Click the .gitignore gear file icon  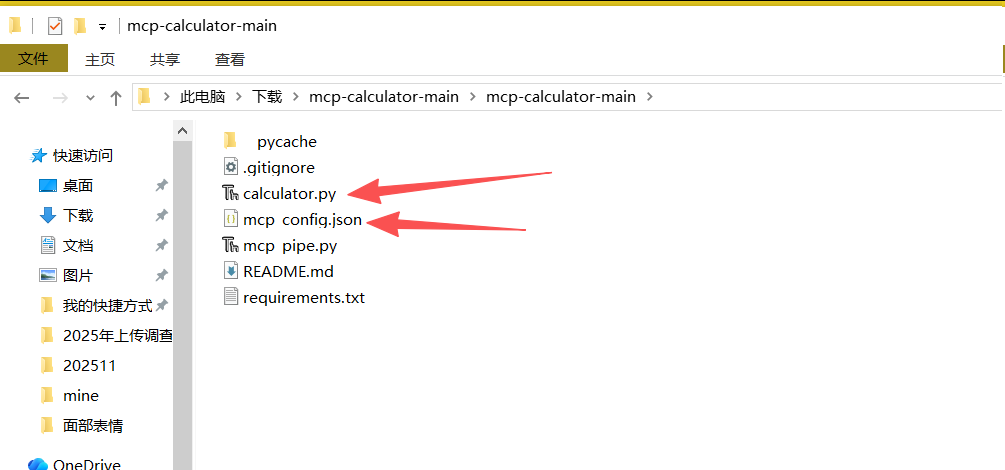click(231, 167)
